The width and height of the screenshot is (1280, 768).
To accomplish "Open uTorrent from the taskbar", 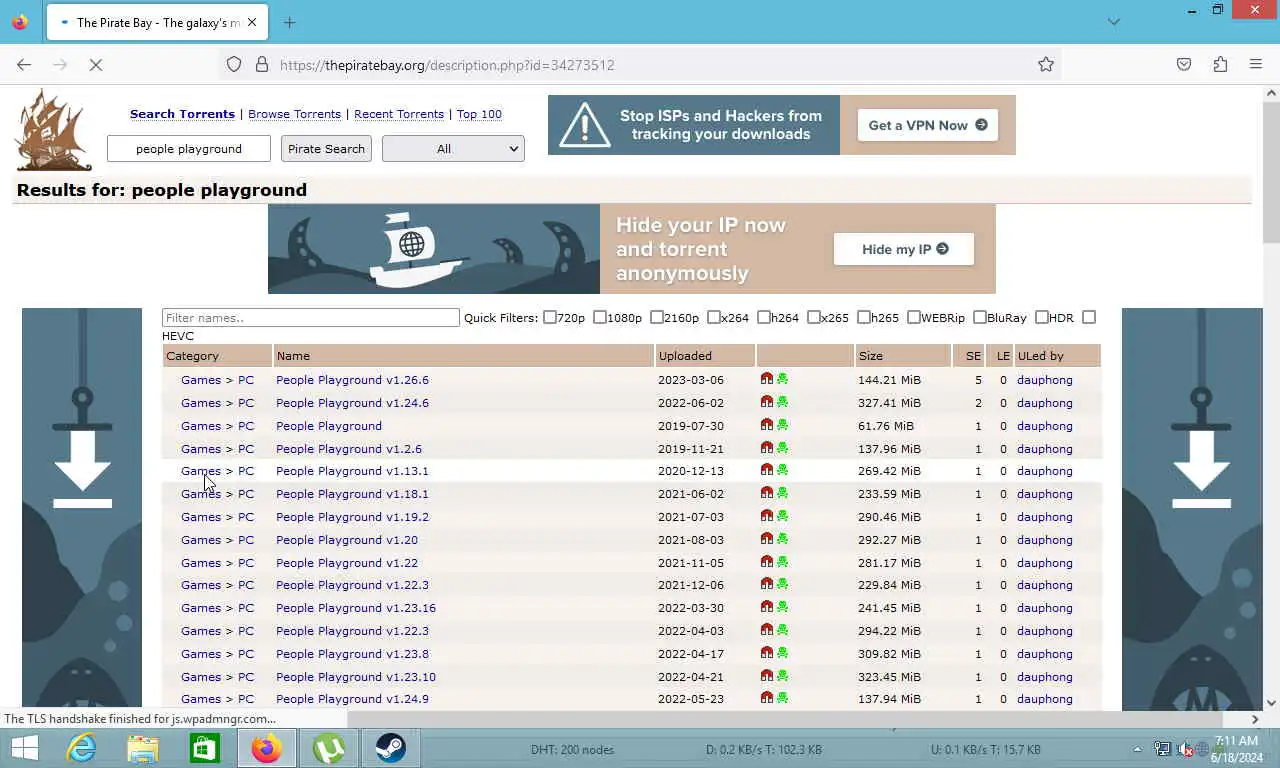I will [328, 748].
